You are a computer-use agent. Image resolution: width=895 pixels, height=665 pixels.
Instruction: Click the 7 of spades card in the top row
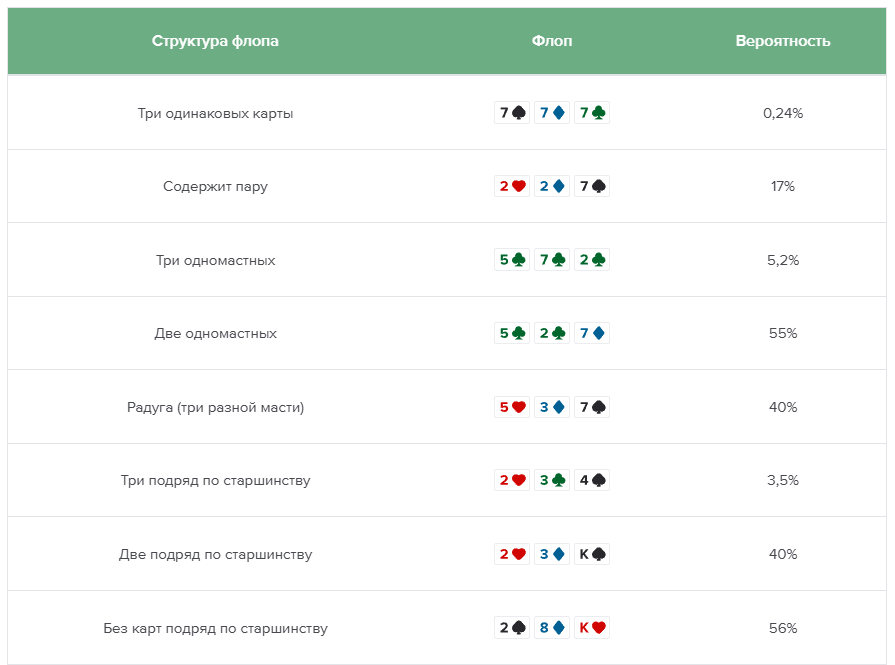[512, 112]
